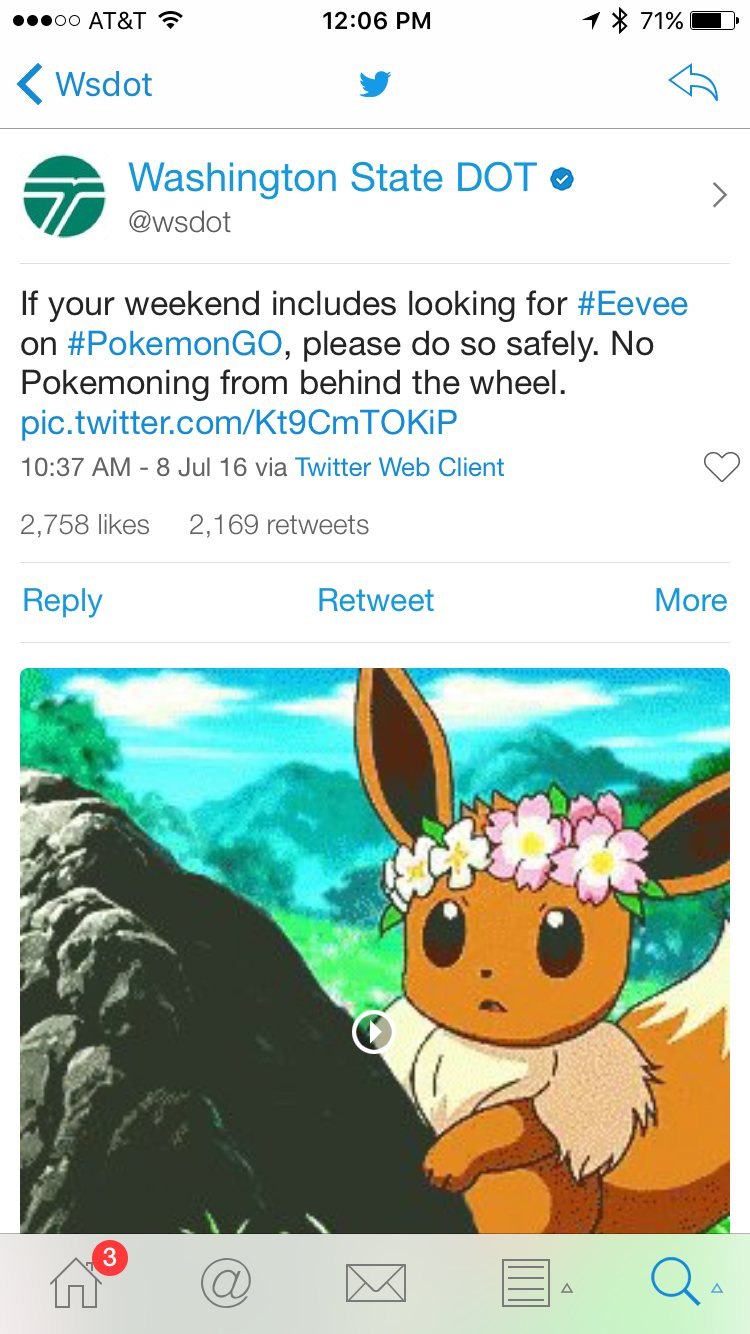The height and width of the screenshot is (1334, 750).
Task: Tap the verified badge next to name
Action: click(x=563, y=179)
